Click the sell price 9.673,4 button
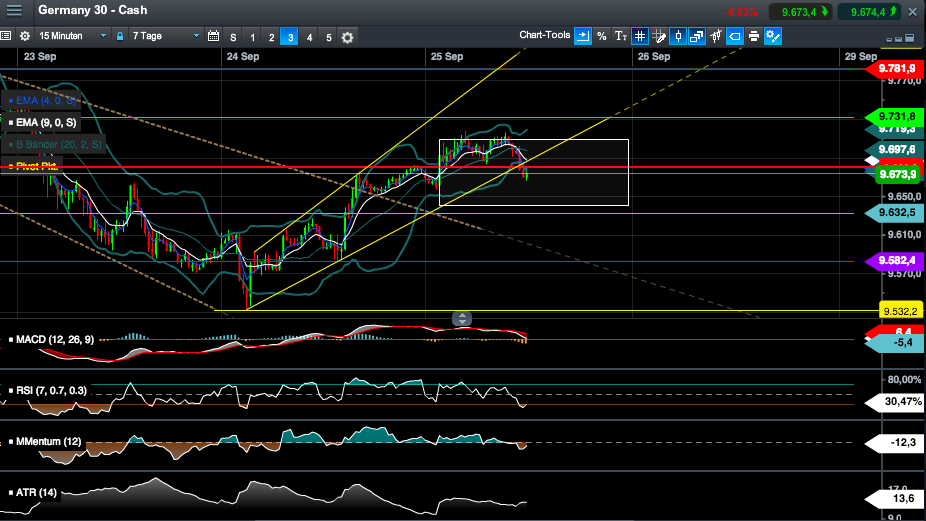Image resolution: width=926 pixels, height=521 pixels. [800, 12]
